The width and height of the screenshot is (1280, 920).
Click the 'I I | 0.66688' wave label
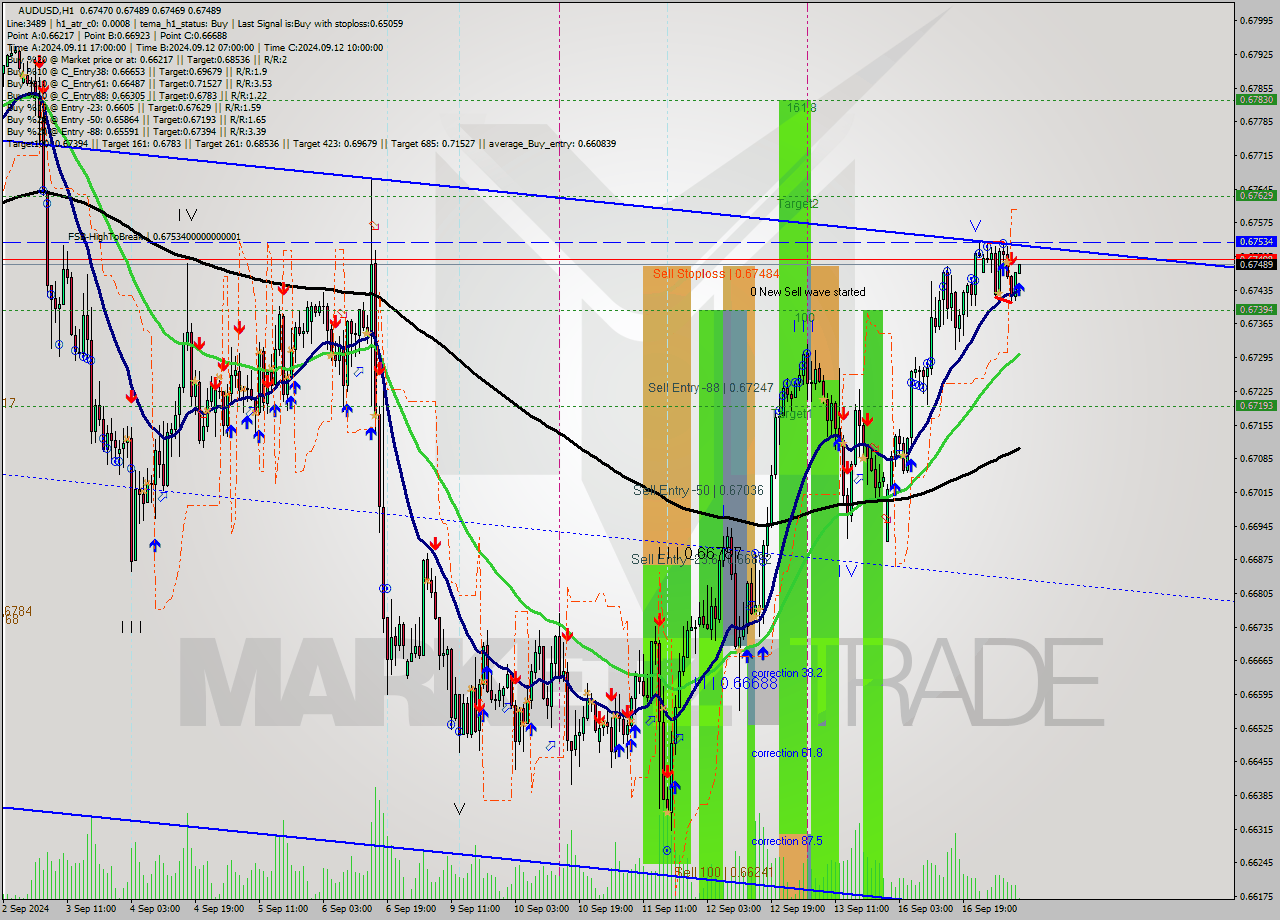tap(736, 683)
